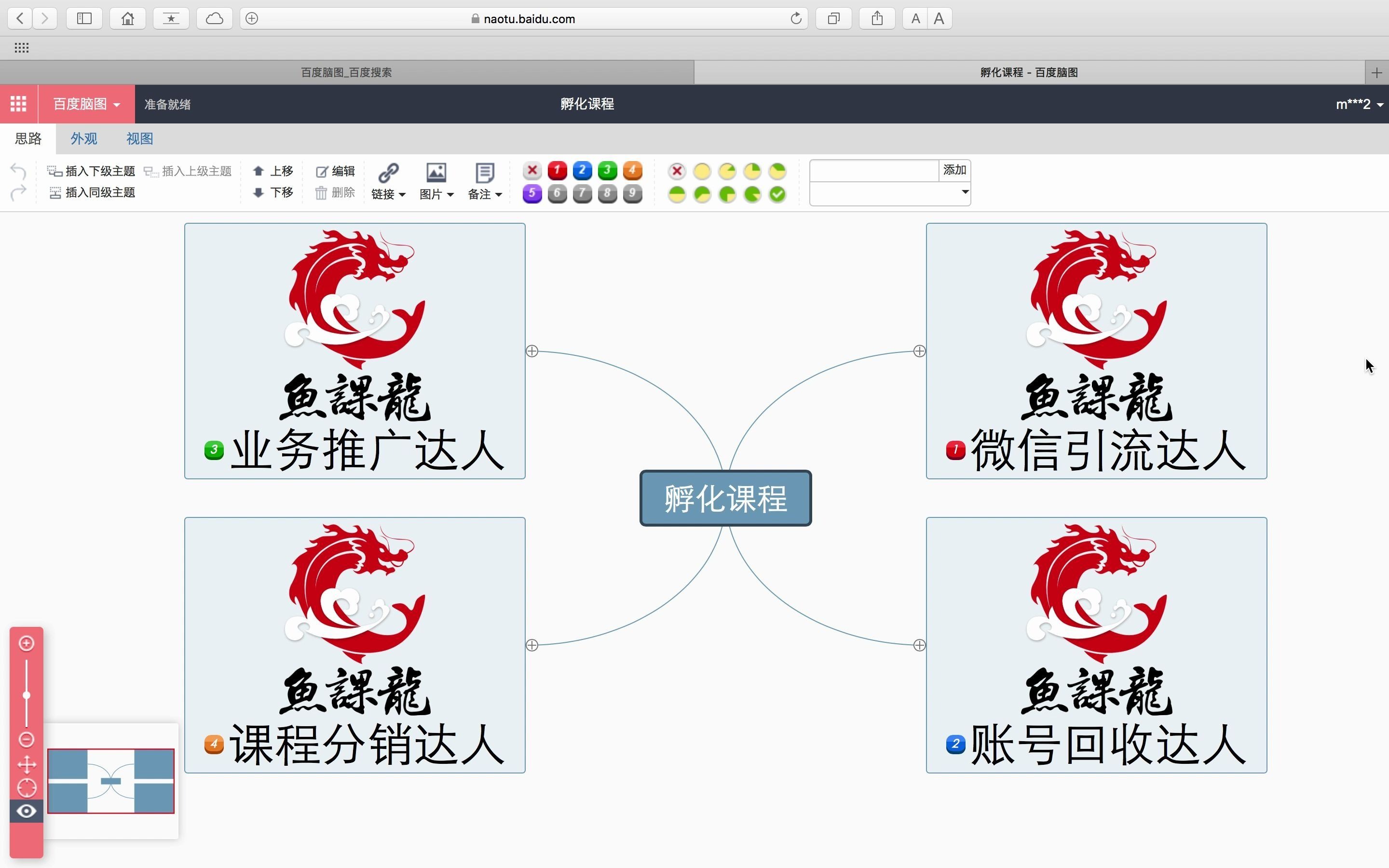
Task: Open the 备注 dropdown arrow
Action: click(x=498, y=195)
